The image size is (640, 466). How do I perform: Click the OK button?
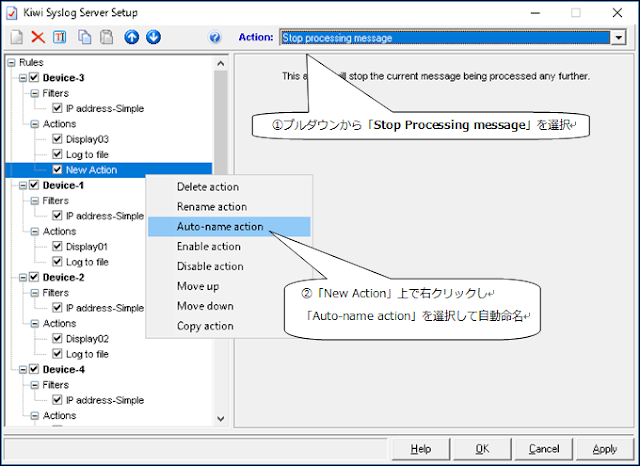[x=482, y=449]
